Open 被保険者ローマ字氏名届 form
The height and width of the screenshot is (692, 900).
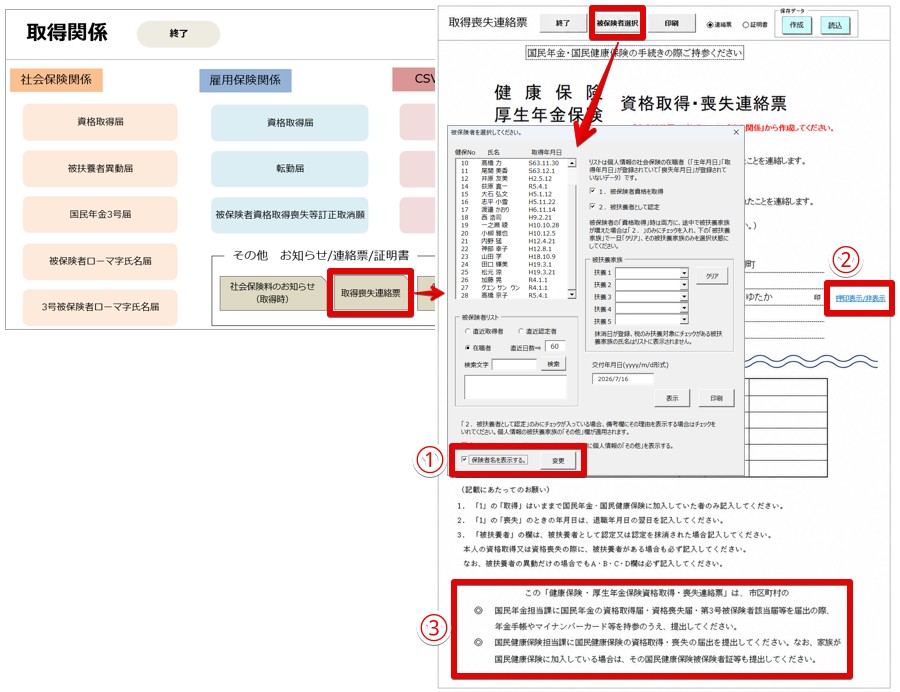100,261
